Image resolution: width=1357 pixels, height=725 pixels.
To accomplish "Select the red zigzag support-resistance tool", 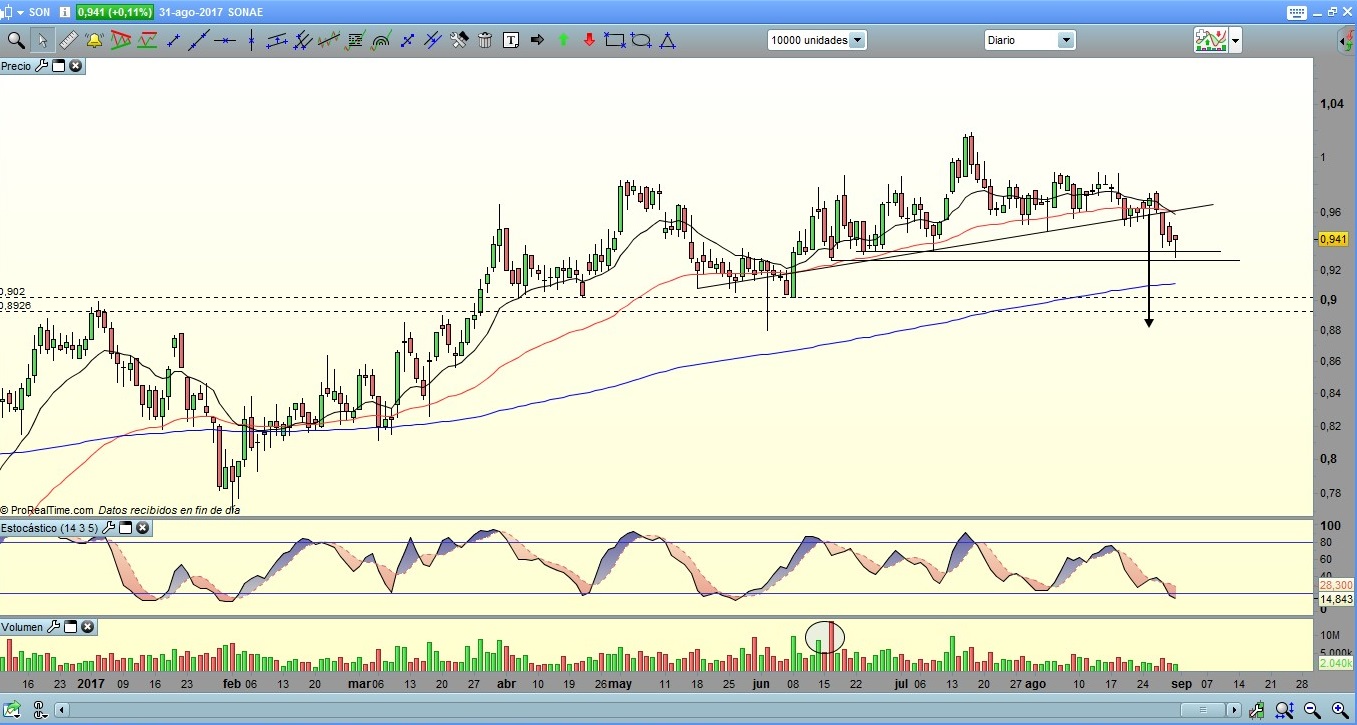I will [x=147, y=40].
